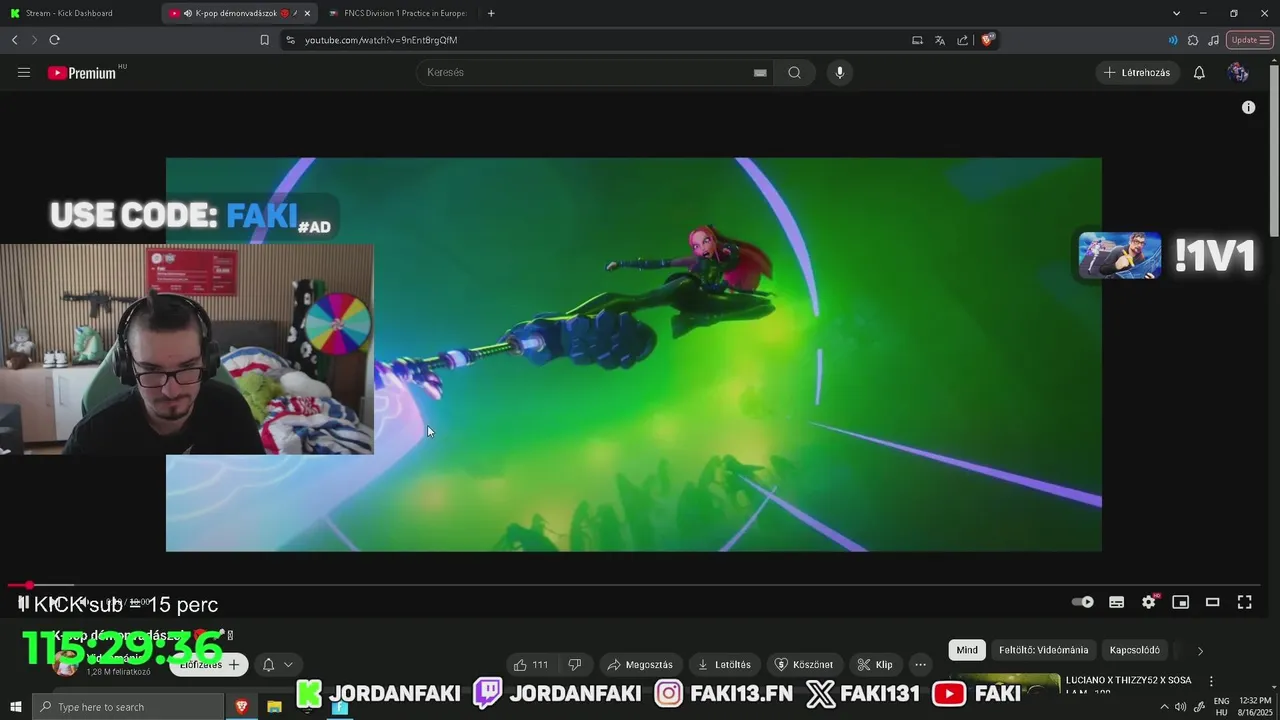The image size is (1280, 720).
Task: Click the Windows taskbar search box
Action: tap(128, 707)
